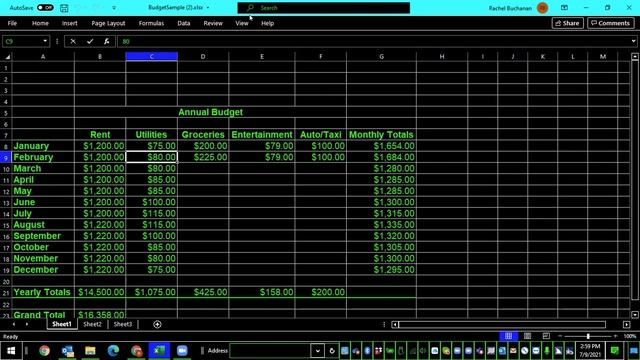This screenshot has height=360, width=640.
Task: Switch to the Home ribbon tab
Action: tap(40, 23)
